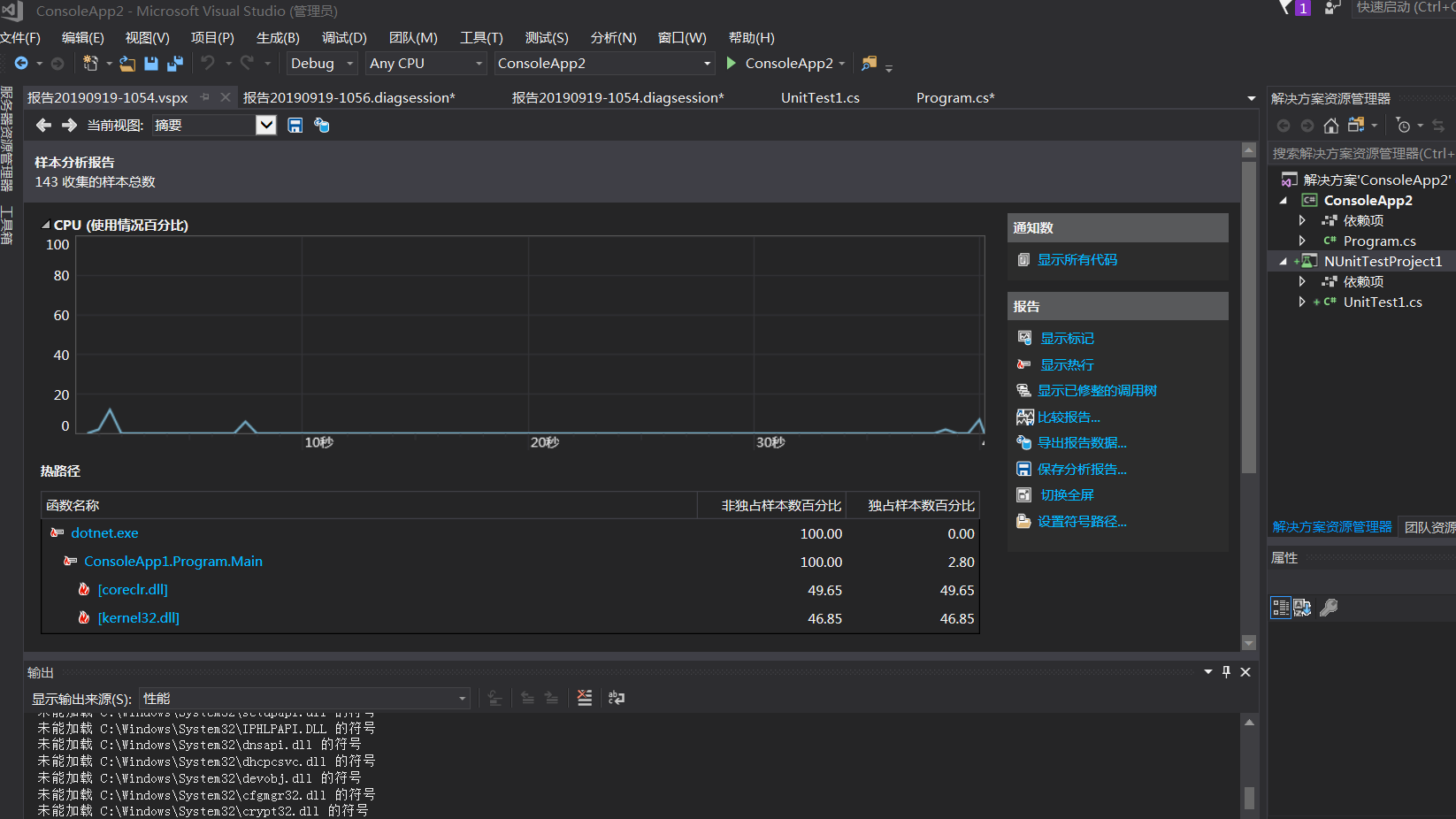Click the 比较报告 link
Viewport: 1456px width, 819px height.
click(1069, 417)
